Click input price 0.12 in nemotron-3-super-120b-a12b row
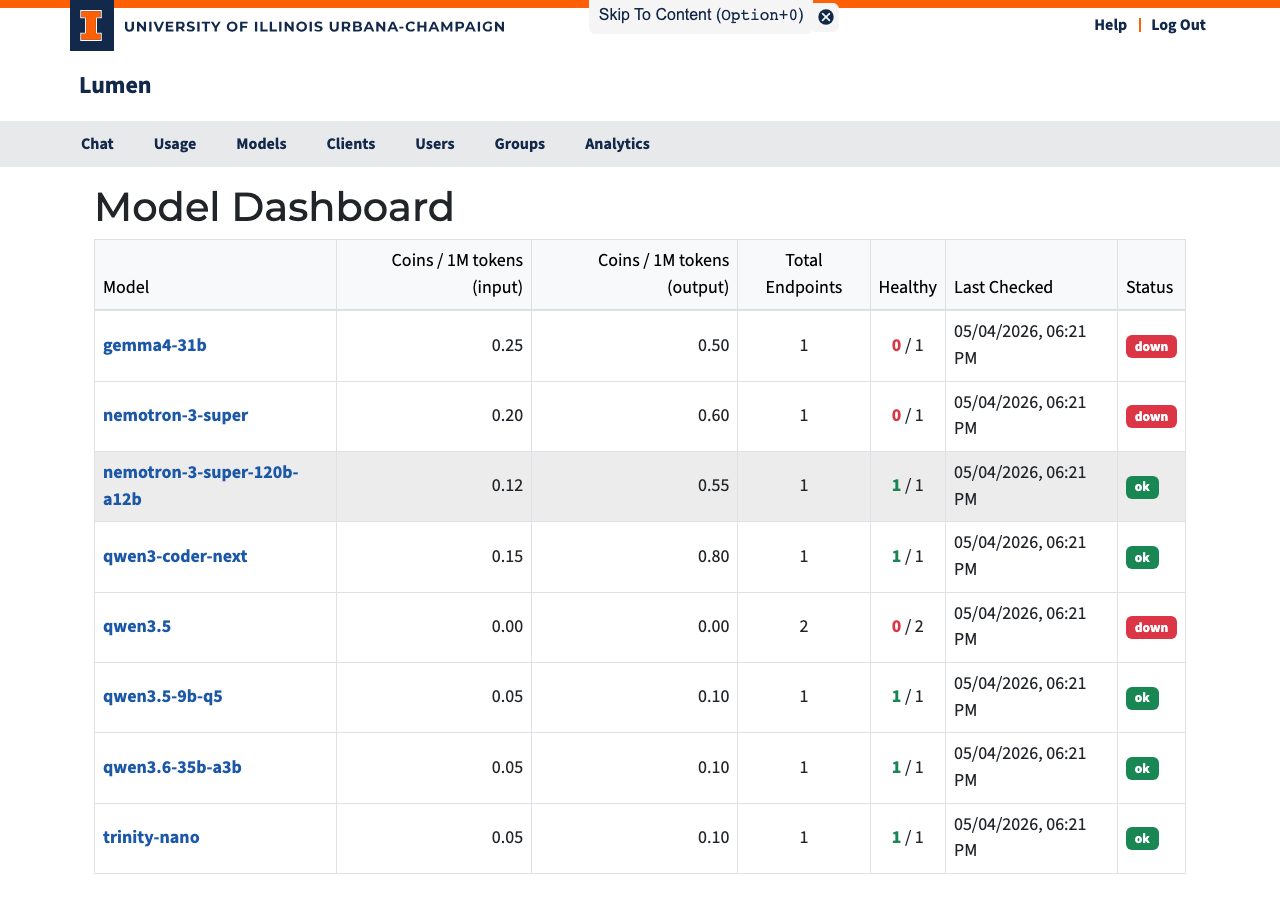1280x900 pixels. (507, 486)
